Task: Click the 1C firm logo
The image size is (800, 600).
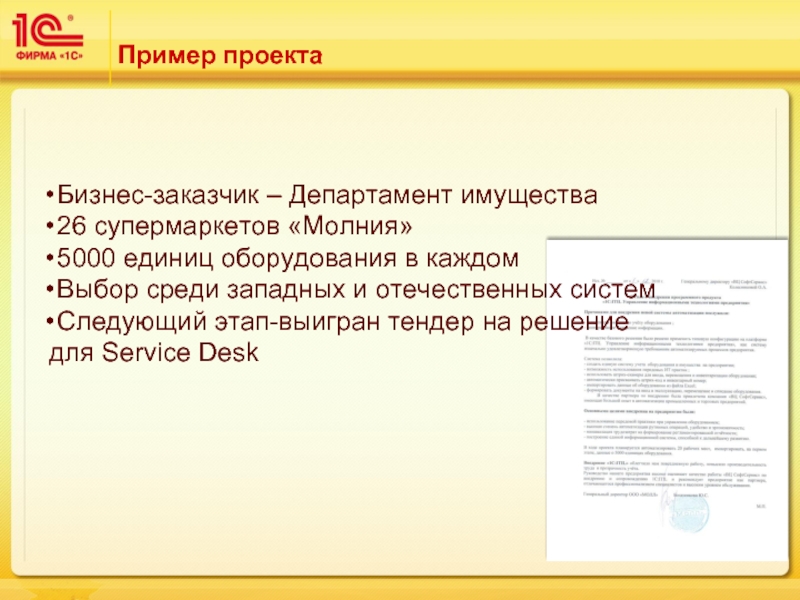Action: 48,37
